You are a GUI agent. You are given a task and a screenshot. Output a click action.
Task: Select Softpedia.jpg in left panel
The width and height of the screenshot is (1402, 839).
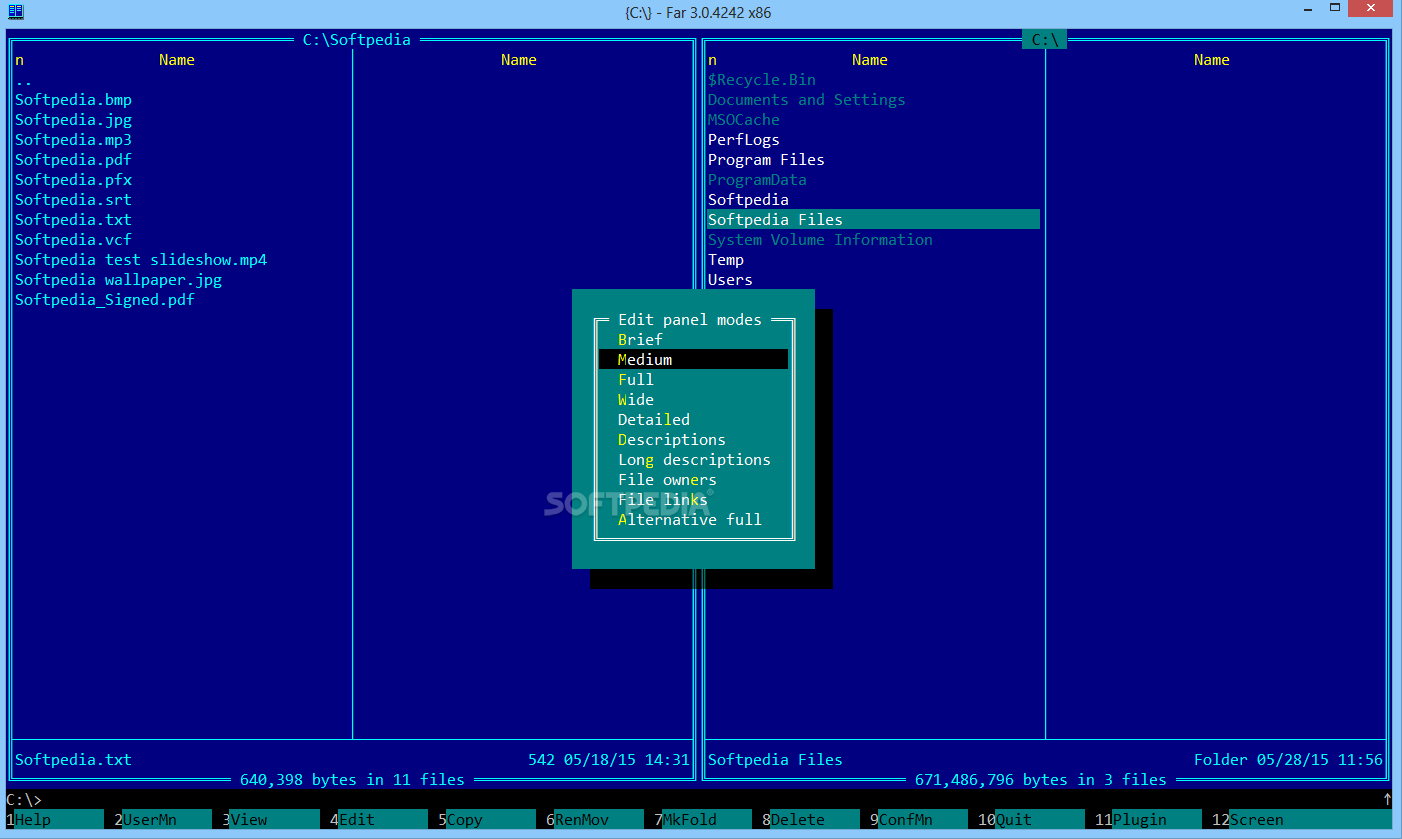[73, 120]
